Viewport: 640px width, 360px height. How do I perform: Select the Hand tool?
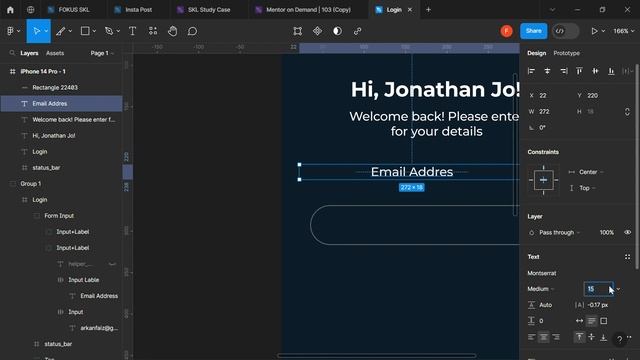click(173, 31)
